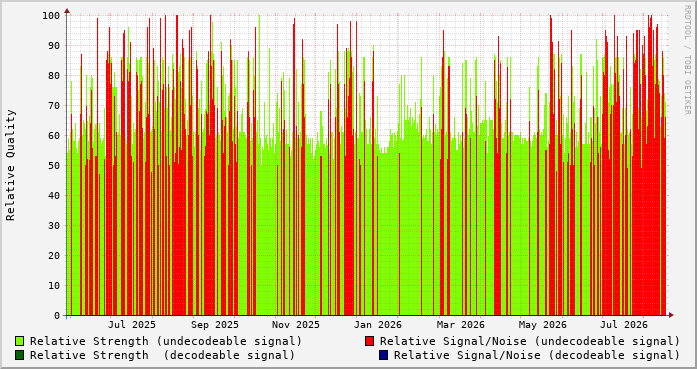Viewport: 697px width, 369px height.
Task: Click the Relative Signal/Noise (decodeable signal) legend text
Action: 537,355
